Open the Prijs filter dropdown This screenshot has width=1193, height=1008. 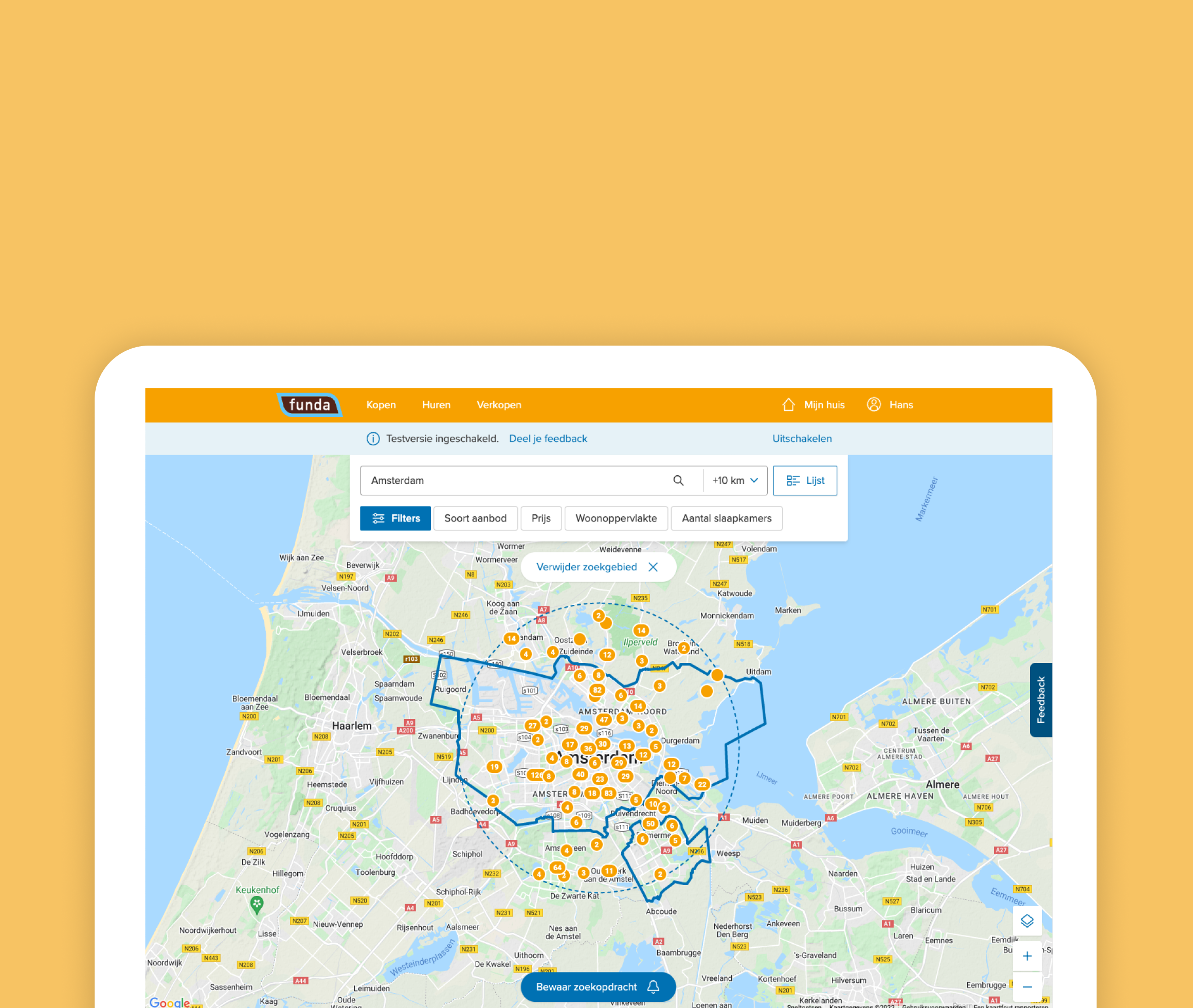coord(540,518)
